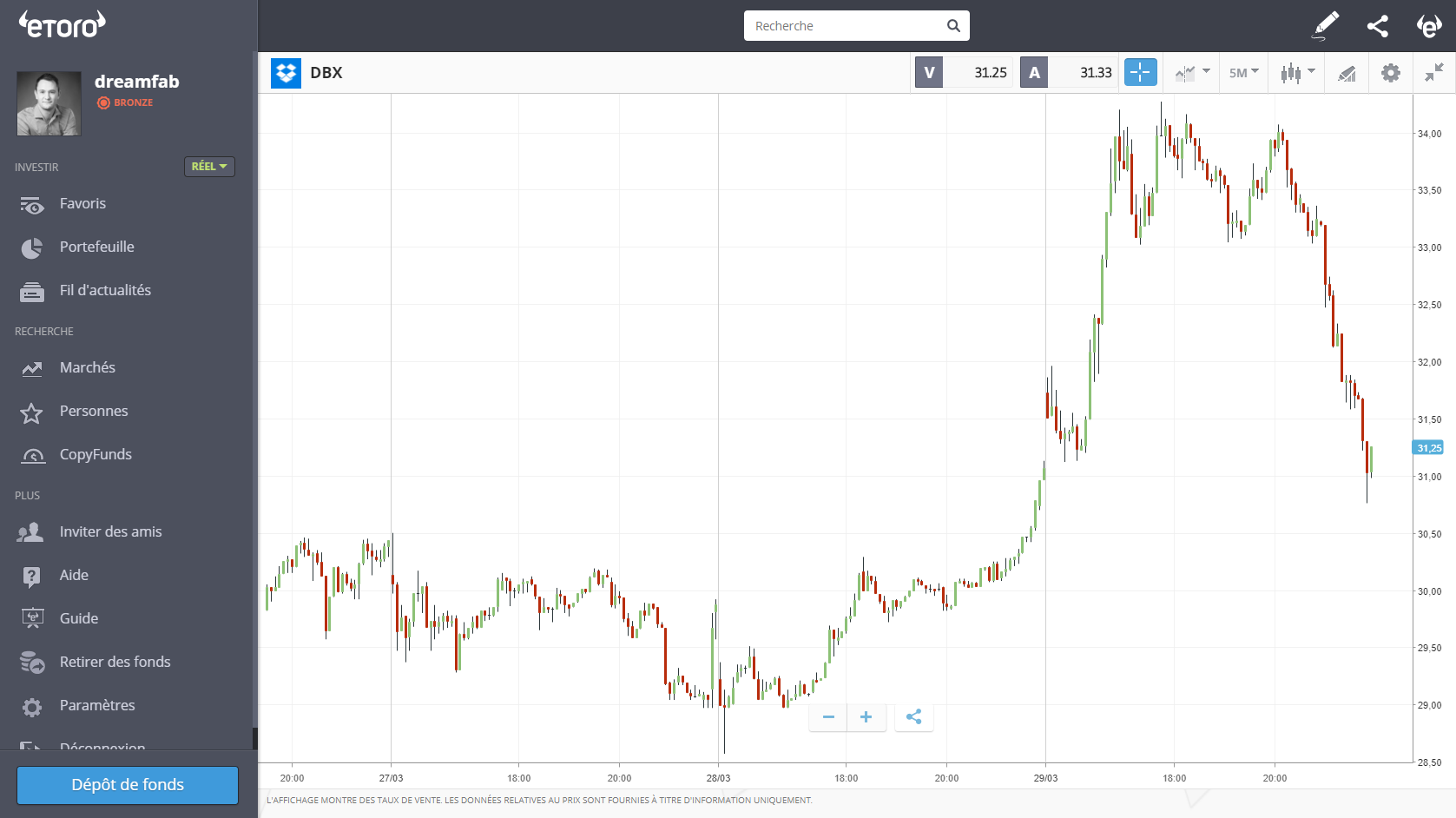This screenshot has height=818, width=1456.
Task: Open the compare chart dropdown
Action: point(1192,73)
